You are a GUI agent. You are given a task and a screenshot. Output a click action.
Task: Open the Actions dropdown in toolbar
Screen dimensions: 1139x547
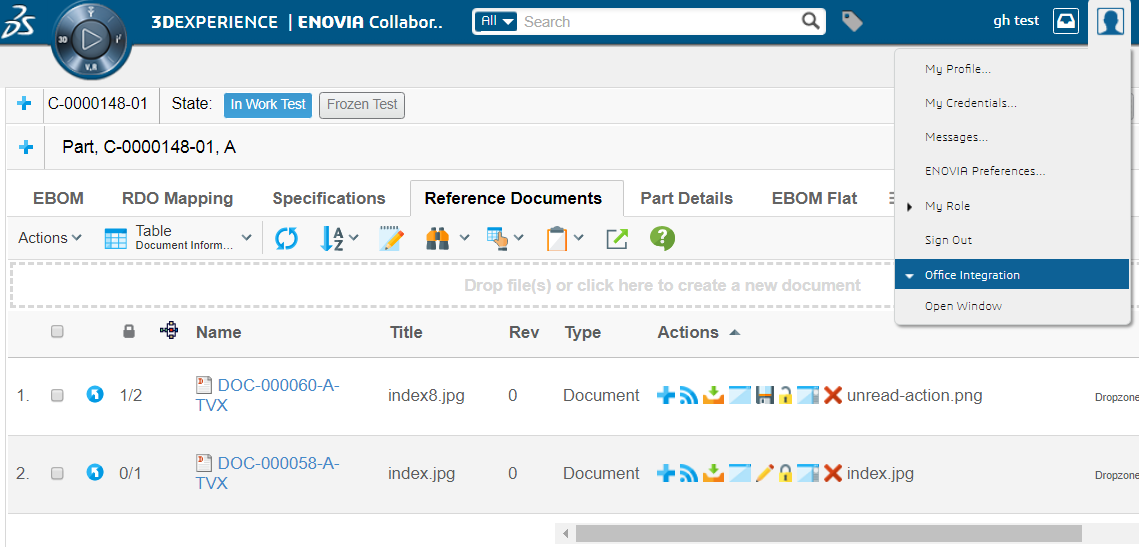(x=49, y=238)
